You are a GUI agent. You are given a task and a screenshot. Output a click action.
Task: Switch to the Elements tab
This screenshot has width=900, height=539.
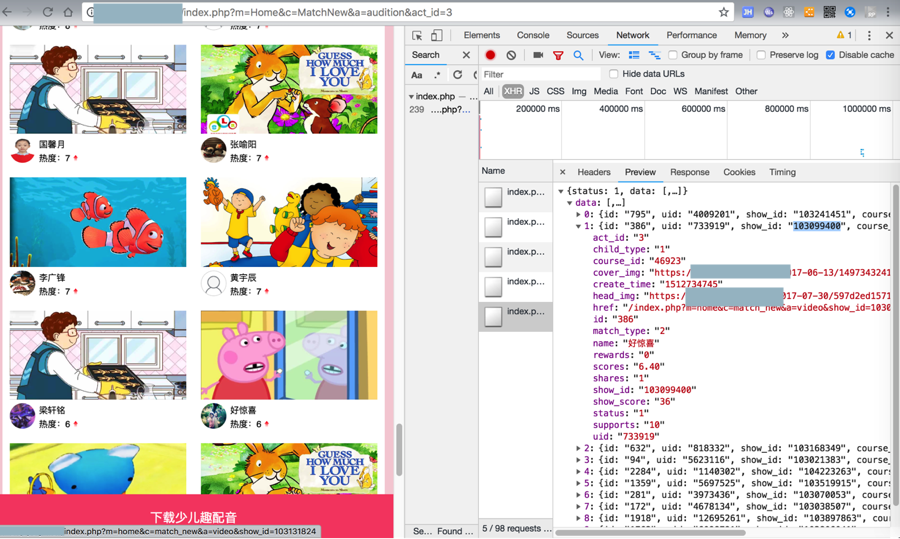[482, 36]
